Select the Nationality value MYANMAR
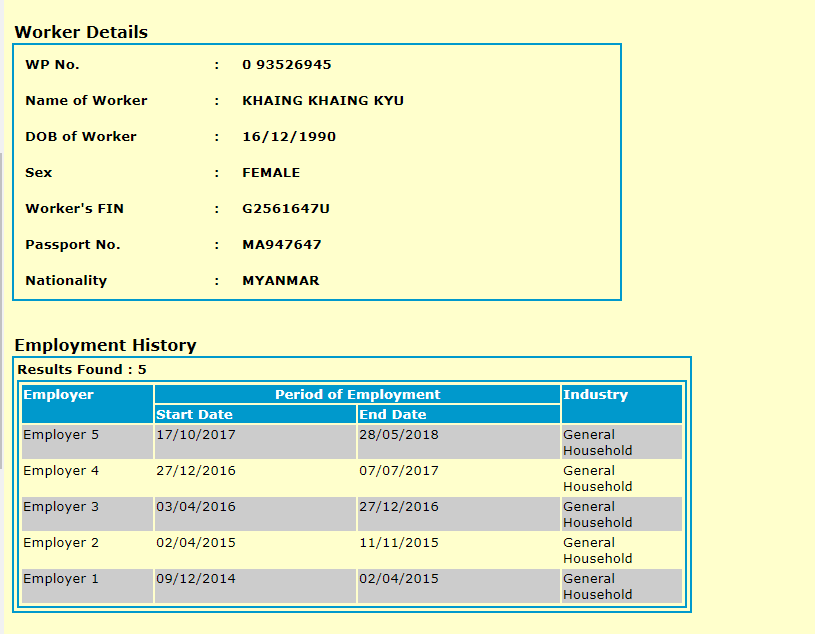The height and width of the screenshot is (634, 815). pos(280,281)
